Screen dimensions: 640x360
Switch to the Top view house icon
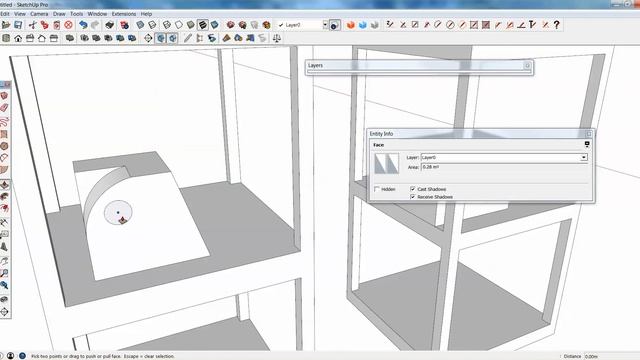point(18,38)
